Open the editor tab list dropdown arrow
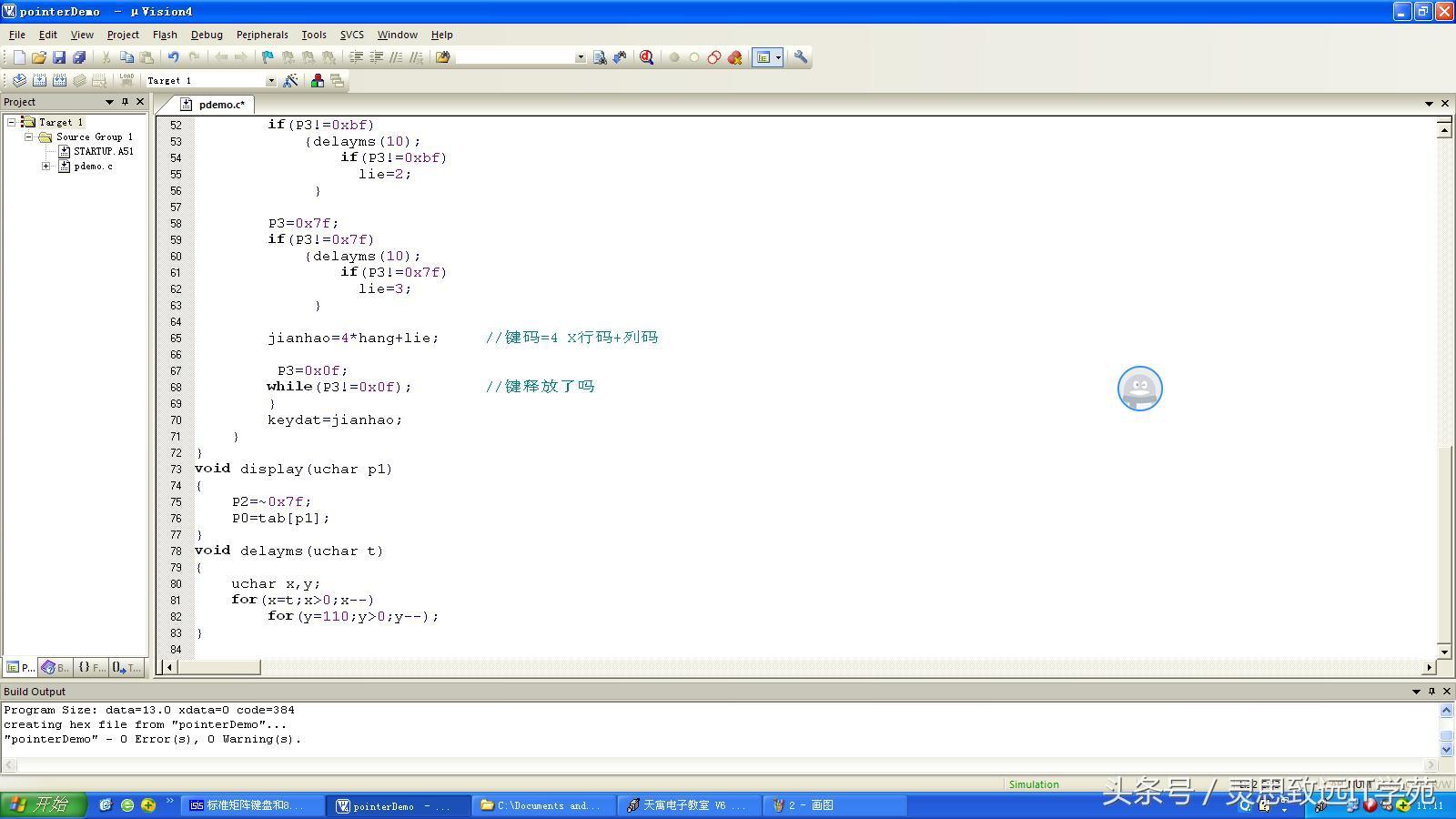Screen dimensions: 1456x819 click(1429, 104)
